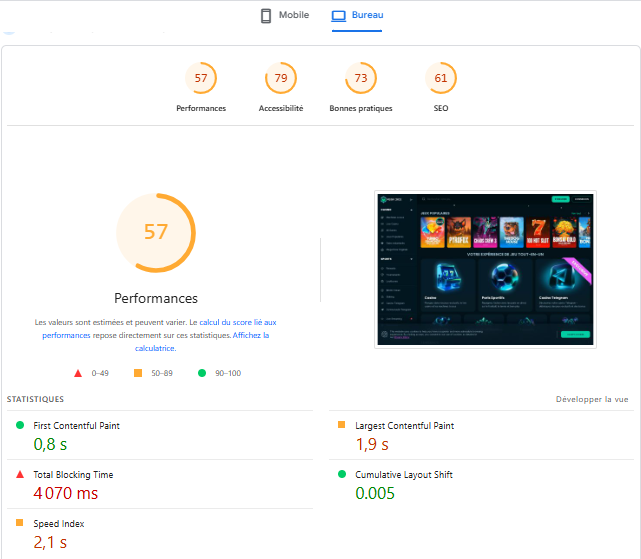
Task: Expand the First Contentful Paint metric
Action: click(x=76, y=426)
